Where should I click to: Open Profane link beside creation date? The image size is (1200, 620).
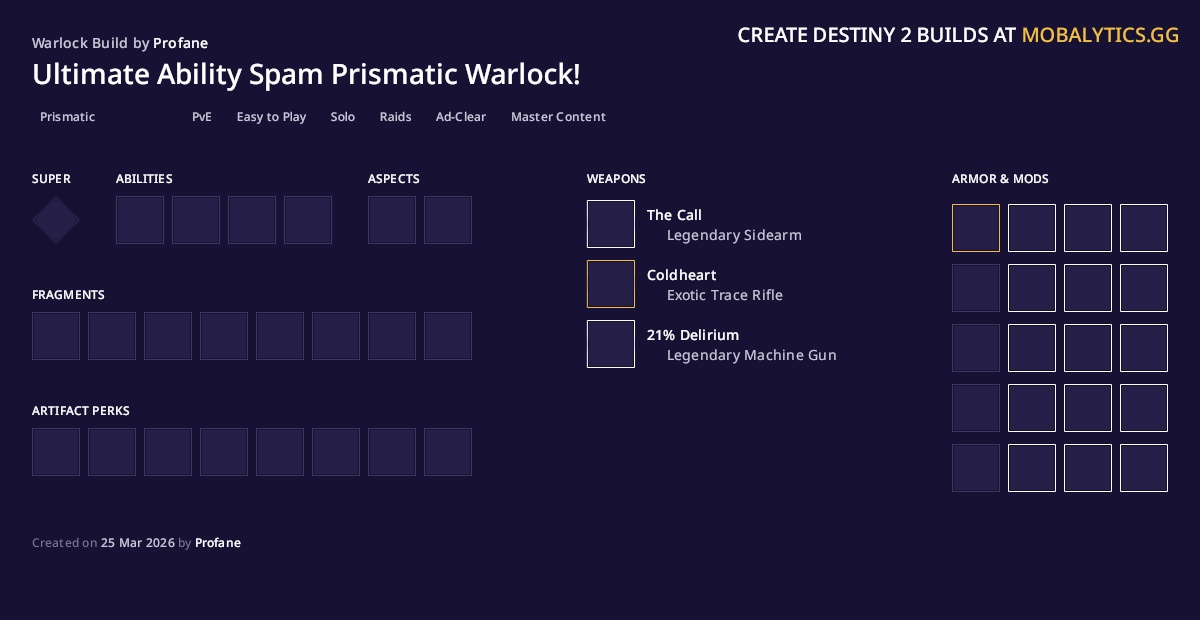tap(218, 543)
